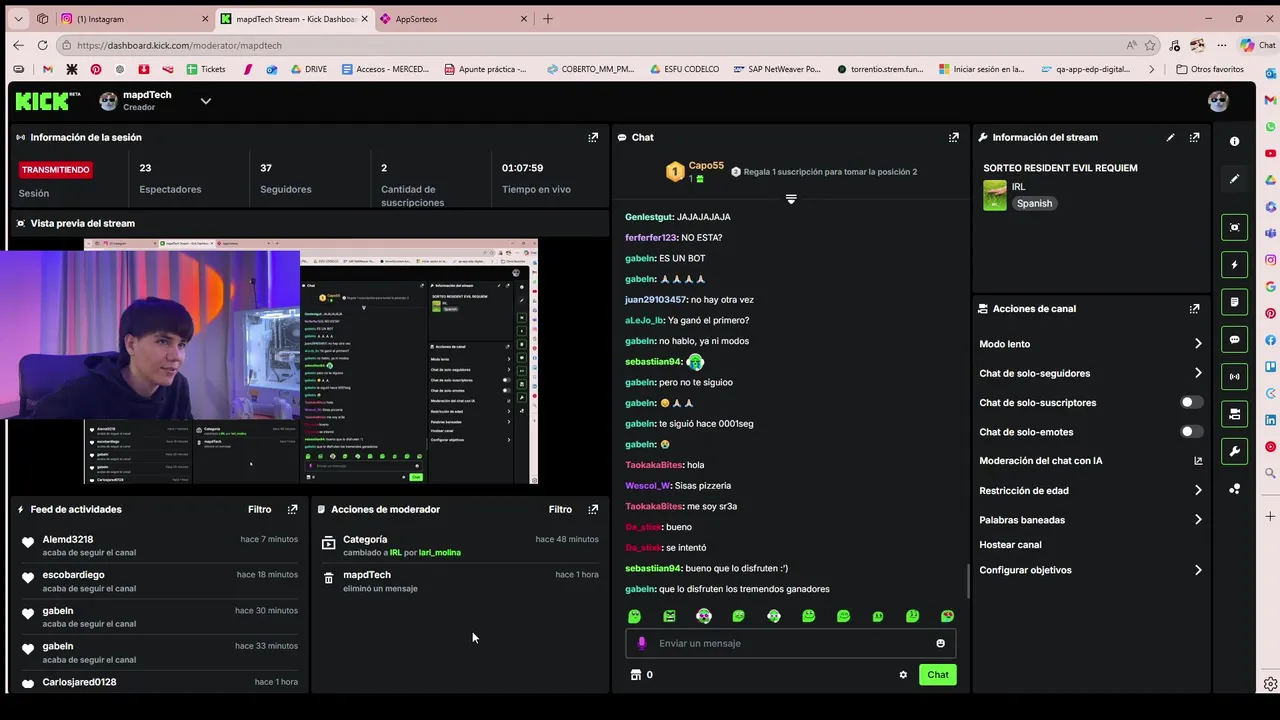Click the chat panel scrollbar

pyautogui.click(x=966, y=580)
